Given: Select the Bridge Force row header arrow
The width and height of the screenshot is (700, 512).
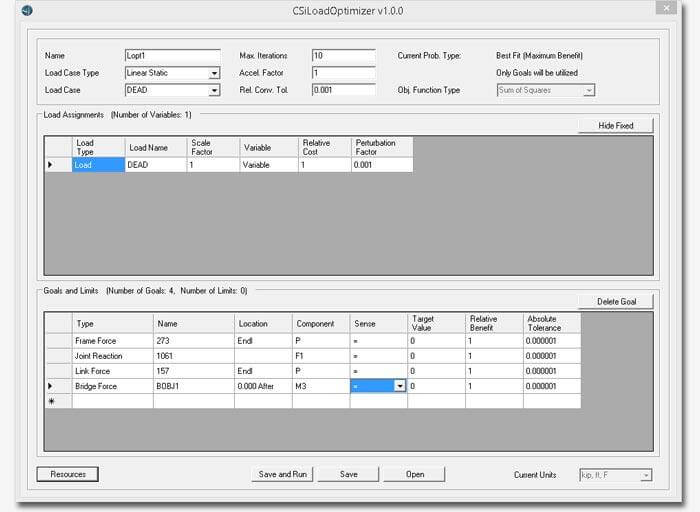Looking at the screenshot, I should 58,387.
